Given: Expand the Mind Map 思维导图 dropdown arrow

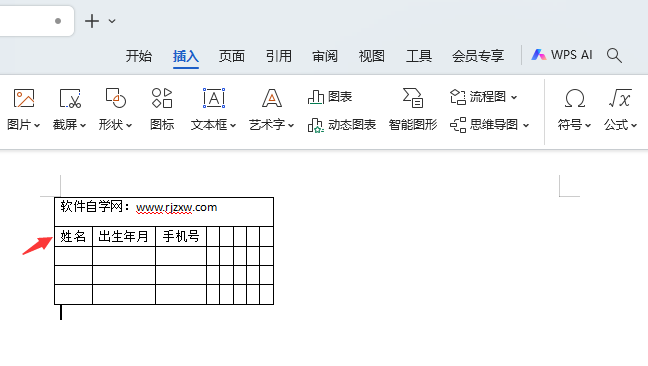Looking at the screenshot, I should (526, 125).
